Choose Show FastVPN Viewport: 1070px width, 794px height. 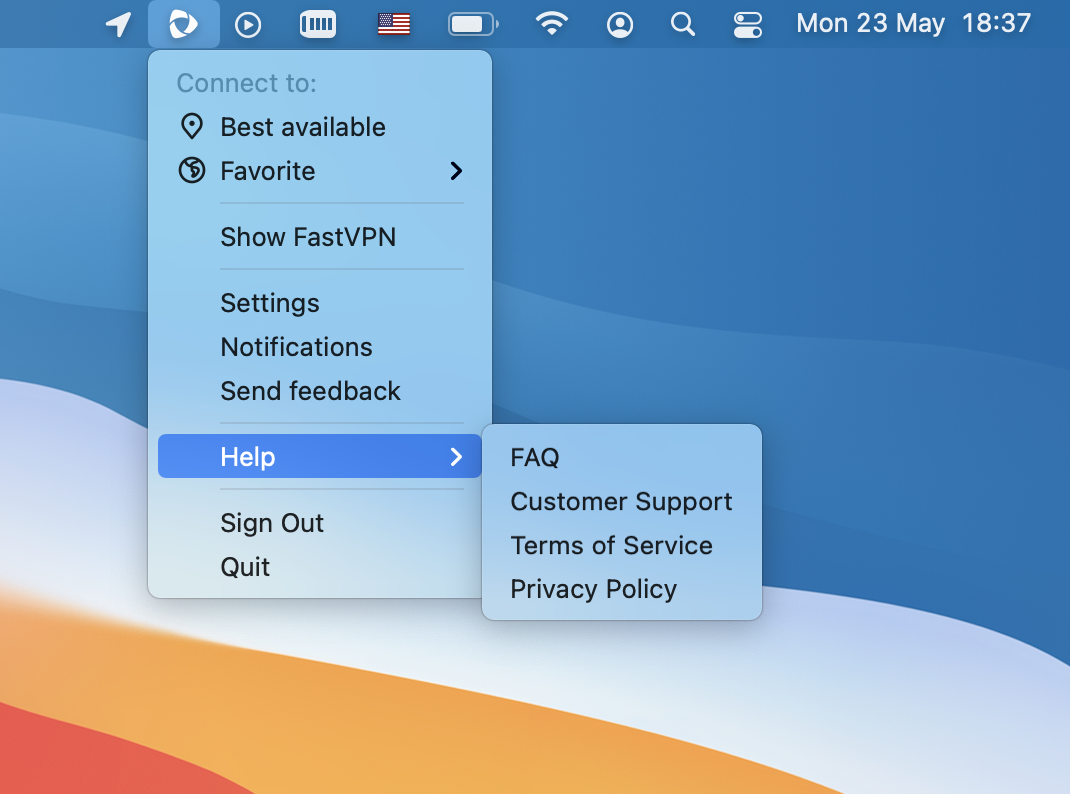(319, 237)
